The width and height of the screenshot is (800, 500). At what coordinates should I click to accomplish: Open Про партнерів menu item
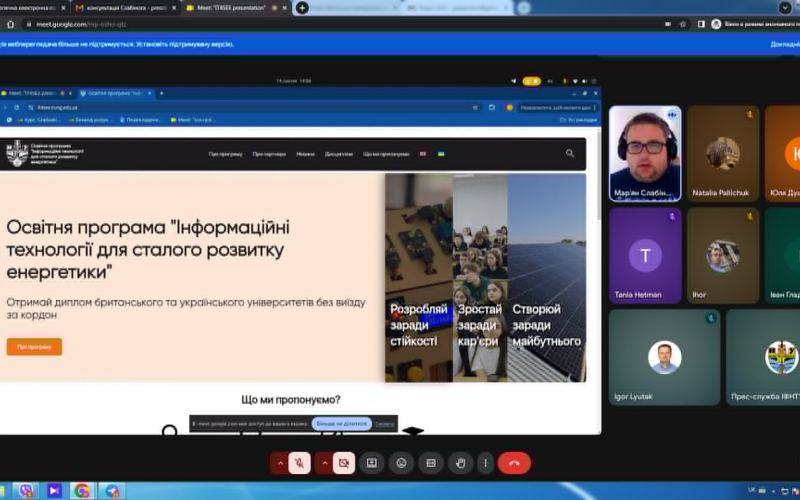tap(269, 154)
